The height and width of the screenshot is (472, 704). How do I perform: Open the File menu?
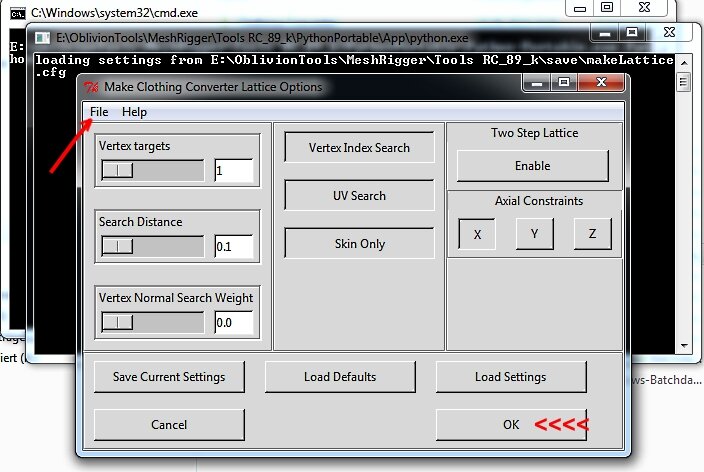point(99,112)
